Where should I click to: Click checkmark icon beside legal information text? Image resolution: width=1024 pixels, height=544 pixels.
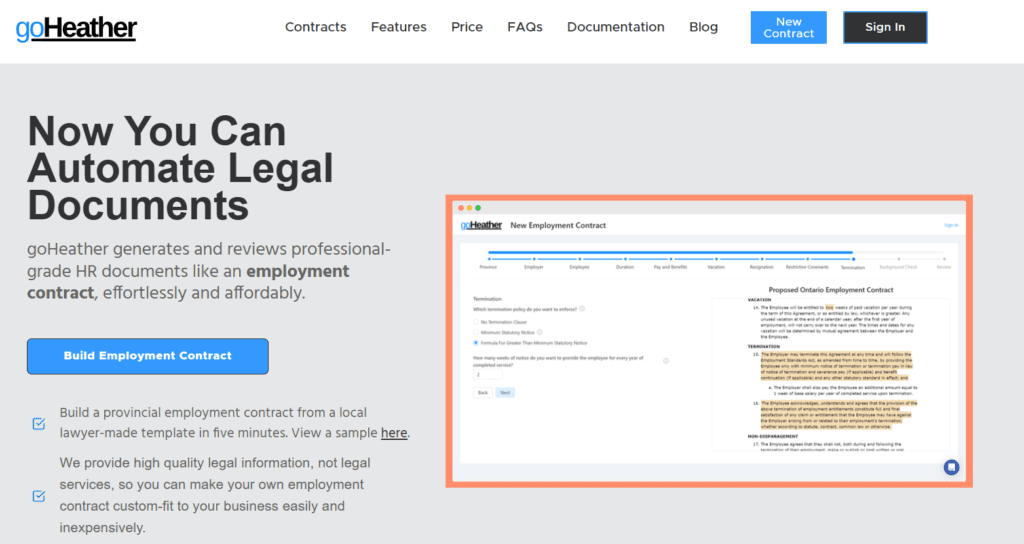(x=39, y=496)
